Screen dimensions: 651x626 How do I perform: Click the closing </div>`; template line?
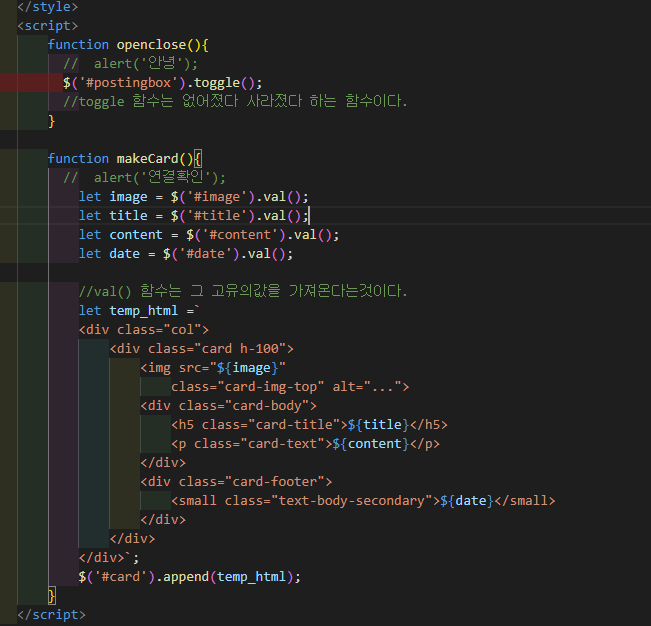coord(109,558)
